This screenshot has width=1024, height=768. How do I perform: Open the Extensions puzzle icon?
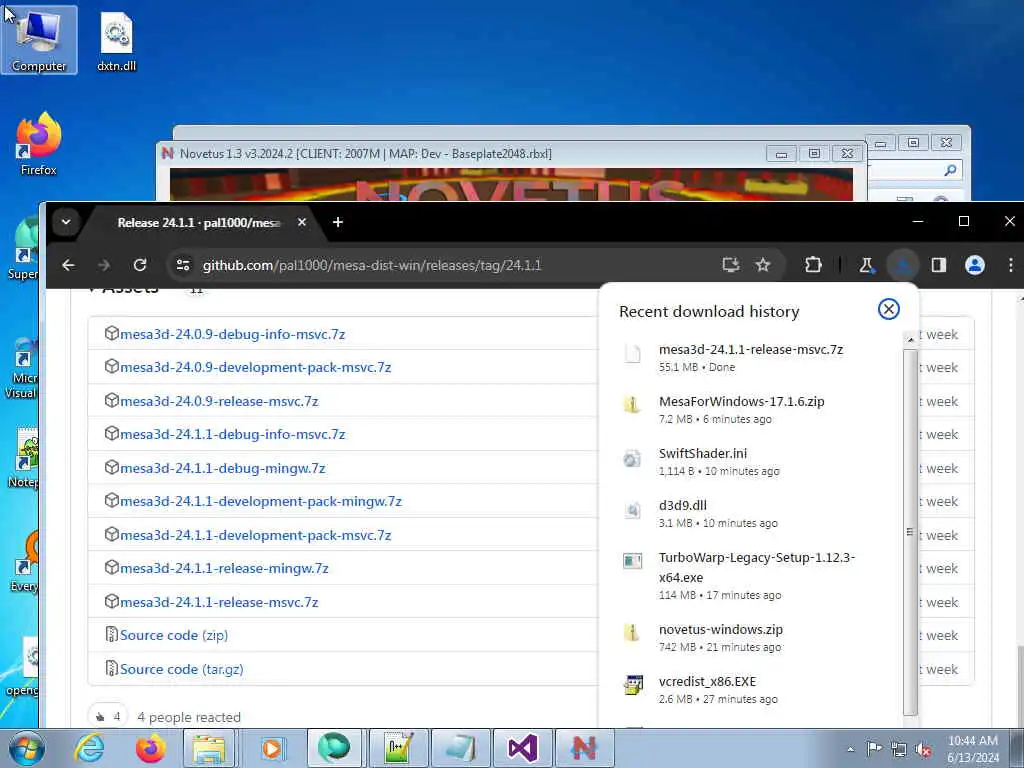(x=813, y=265)
